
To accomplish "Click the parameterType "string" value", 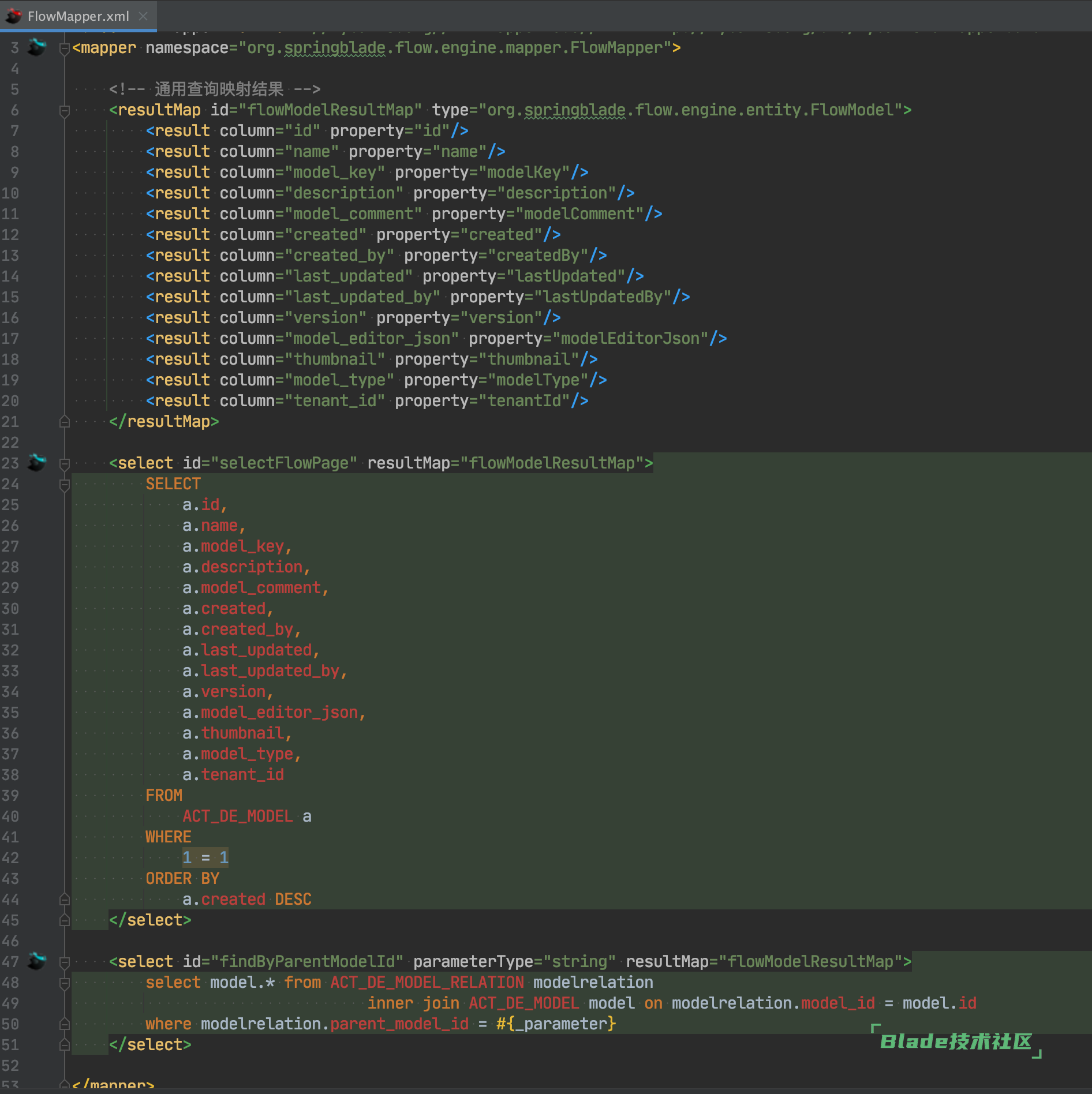I will (x=579, y=962).
